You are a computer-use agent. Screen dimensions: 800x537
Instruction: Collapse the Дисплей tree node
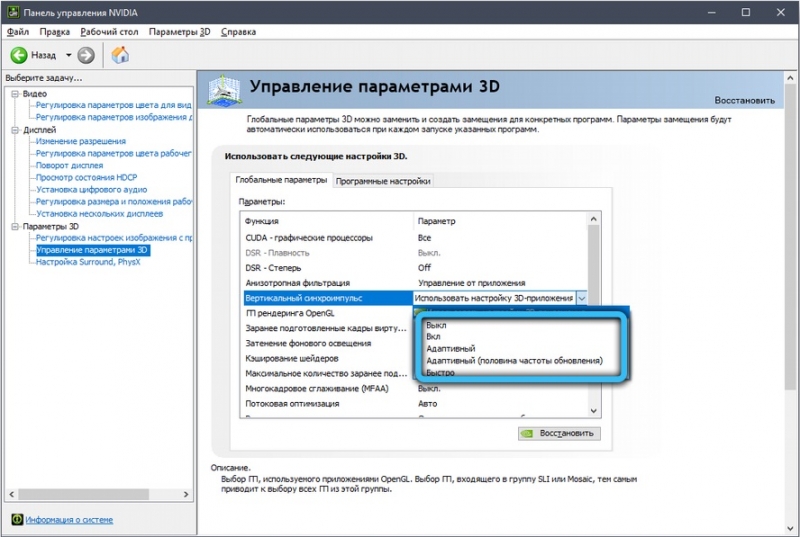15,130
